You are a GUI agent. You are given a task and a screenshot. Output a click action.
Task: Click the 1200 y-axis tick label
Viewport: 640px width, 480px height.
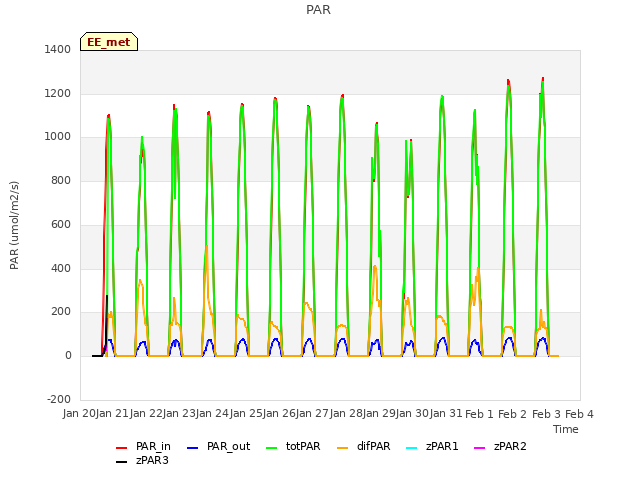[x=58, y=93]
